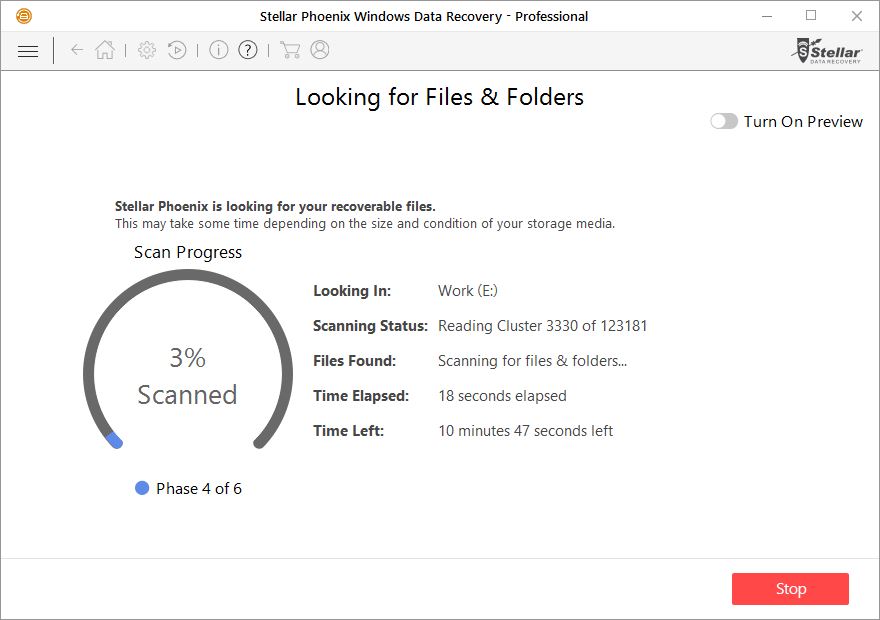
Task: Click the account registration icon
Action: point(318,49)
